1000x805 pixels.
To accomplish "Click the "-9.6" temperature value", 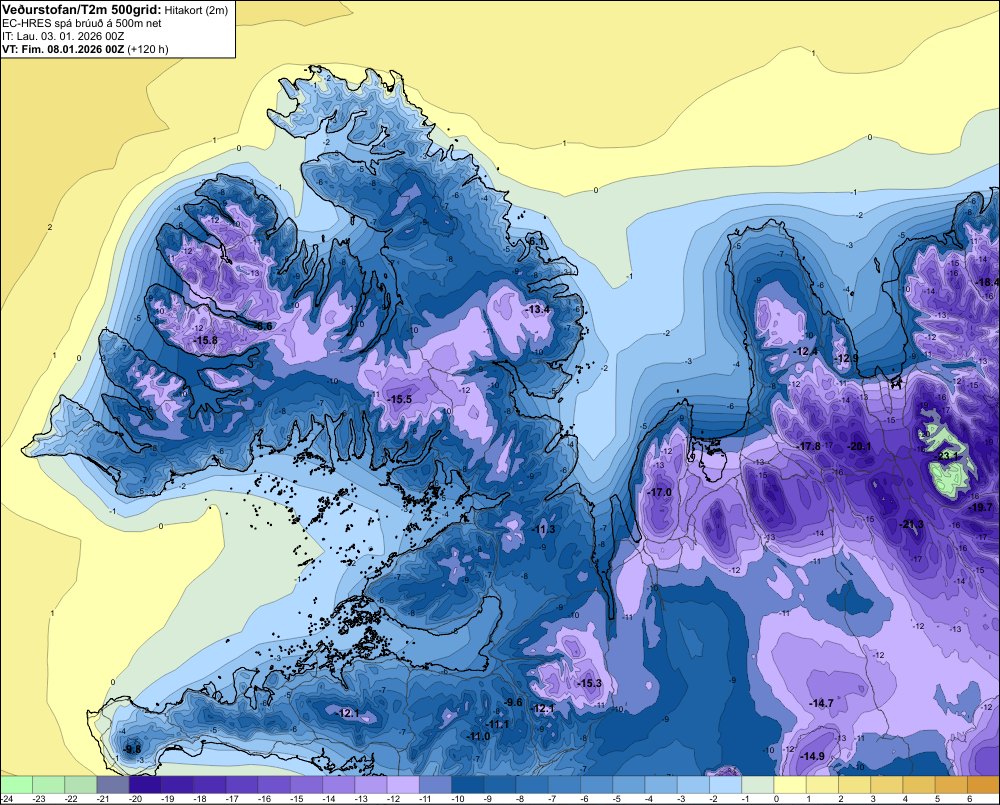I will (513, 702).
